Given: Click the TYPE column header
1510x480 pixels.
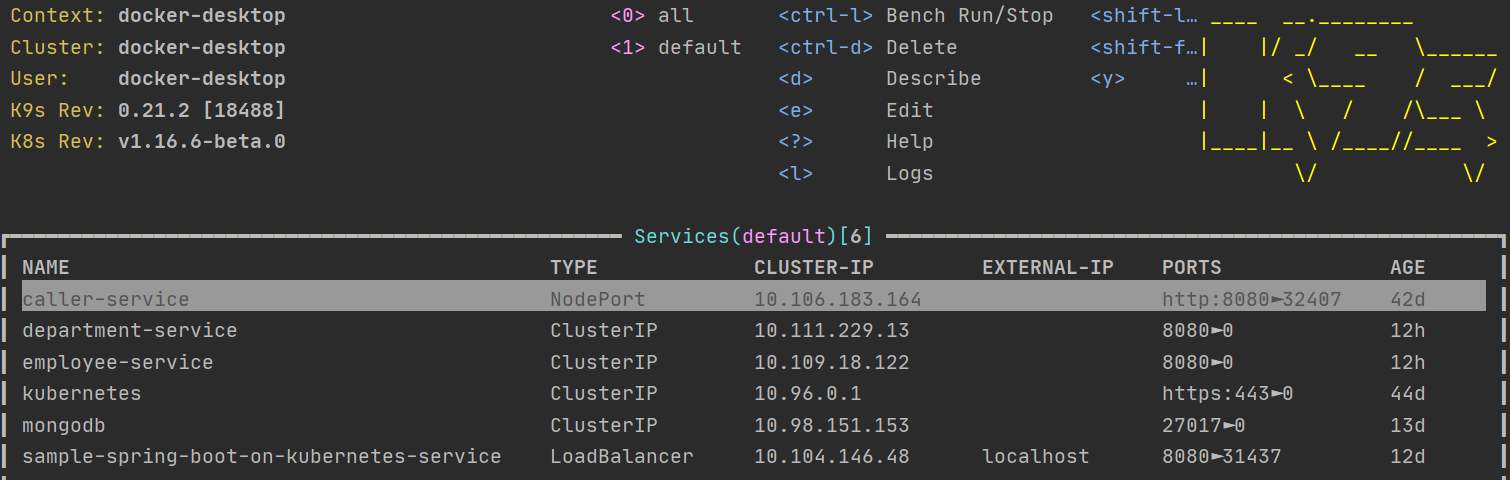Looking at the screenshot, I should pos(573,268).
